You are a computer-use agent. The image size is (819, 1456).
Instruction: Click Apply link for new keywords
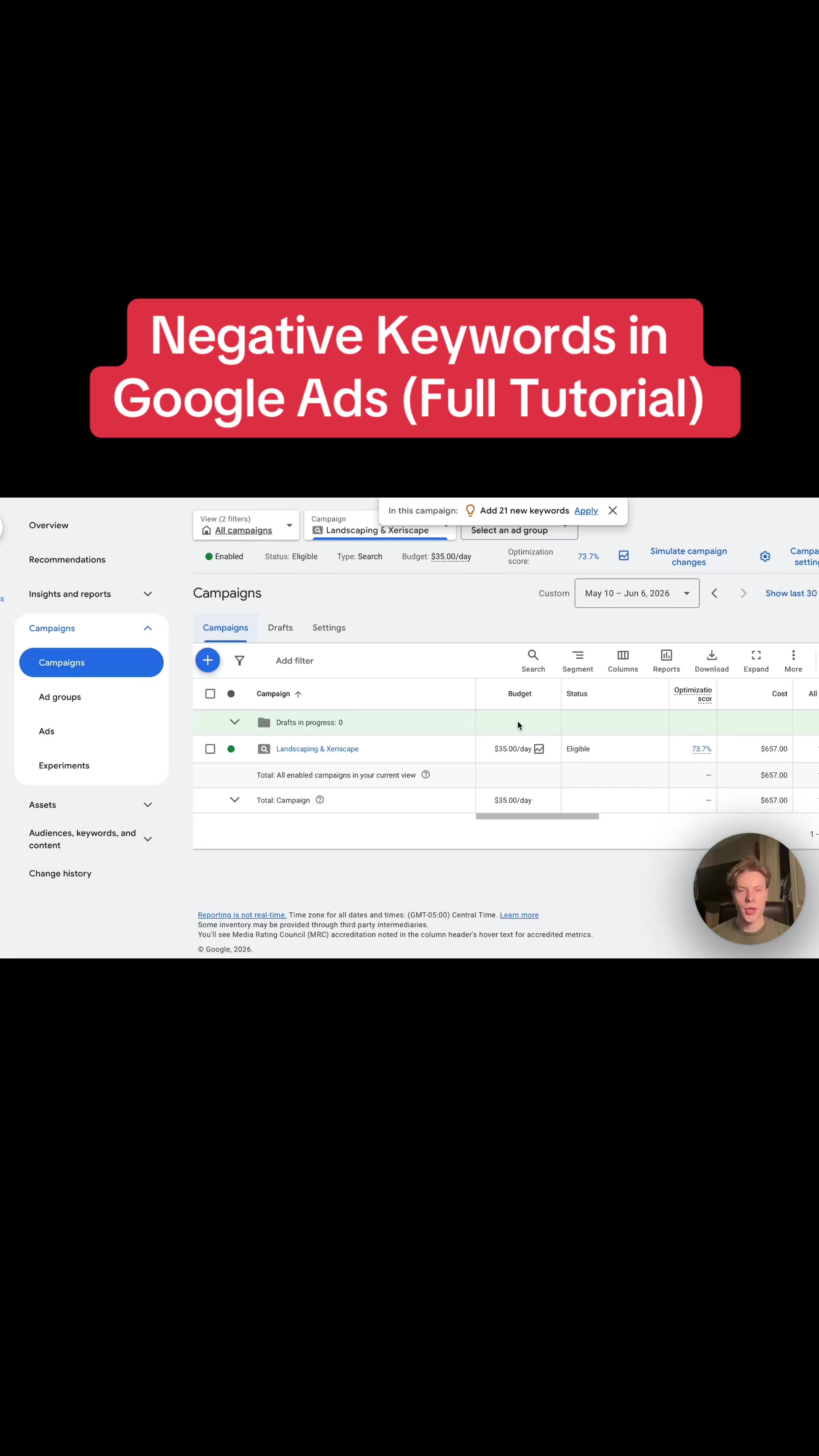[x=586, y=510]
